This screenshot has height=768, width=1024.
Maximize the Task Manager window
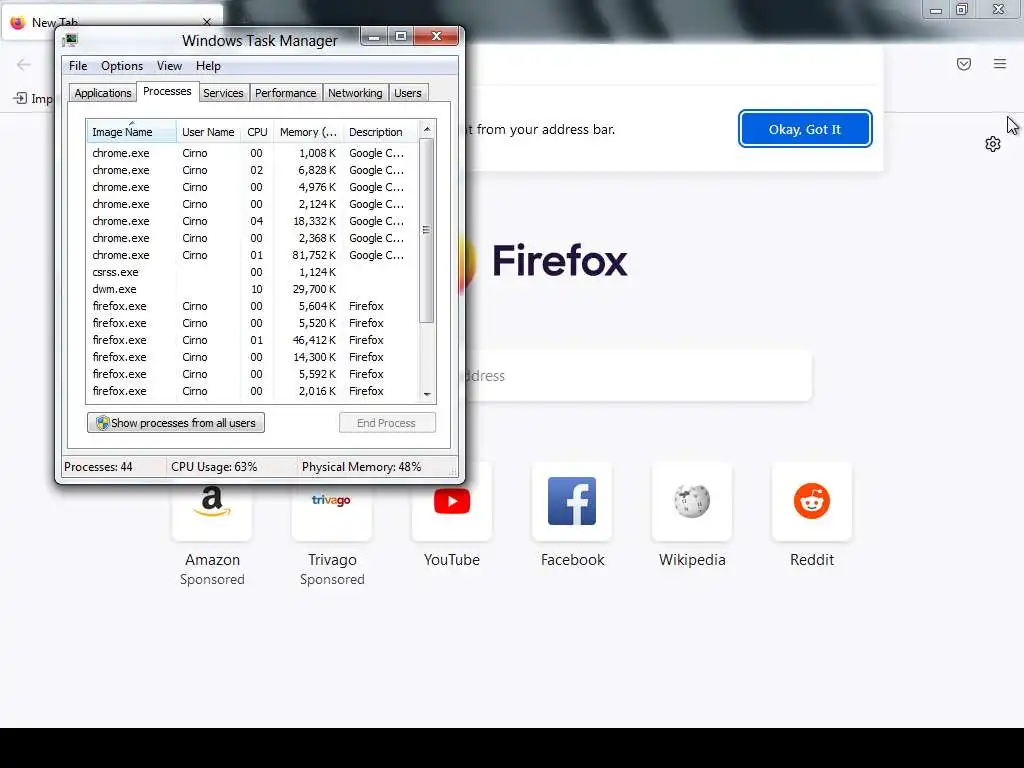tap(401, 37)
